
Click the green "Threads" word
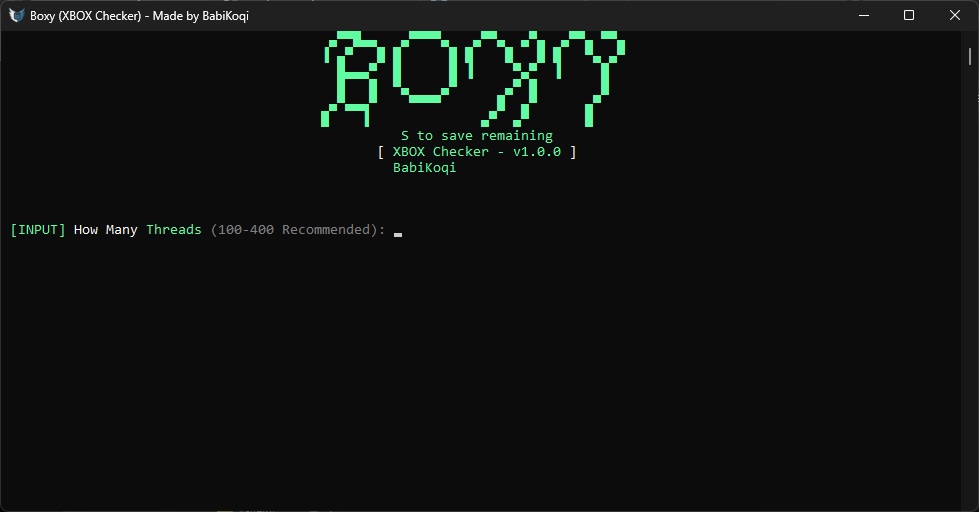pos(174,230)
